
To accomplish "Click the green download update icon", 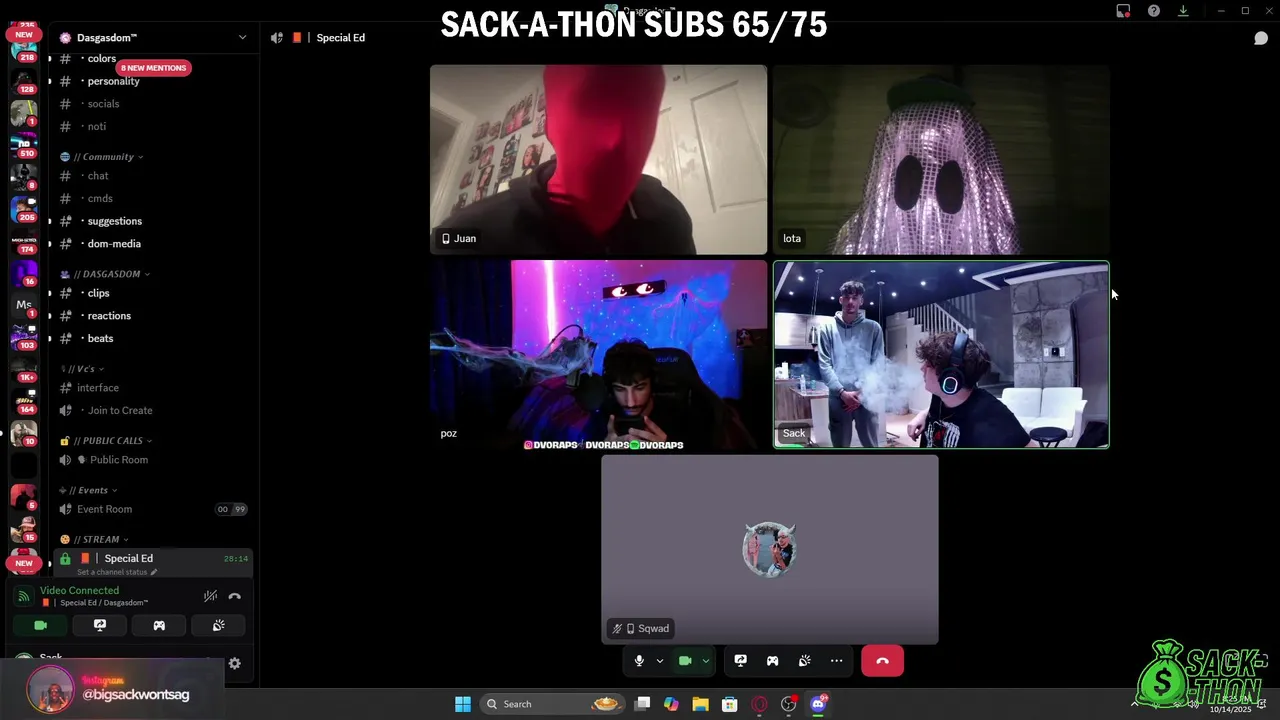I will pyautogui.click(x=1183, y=11).
